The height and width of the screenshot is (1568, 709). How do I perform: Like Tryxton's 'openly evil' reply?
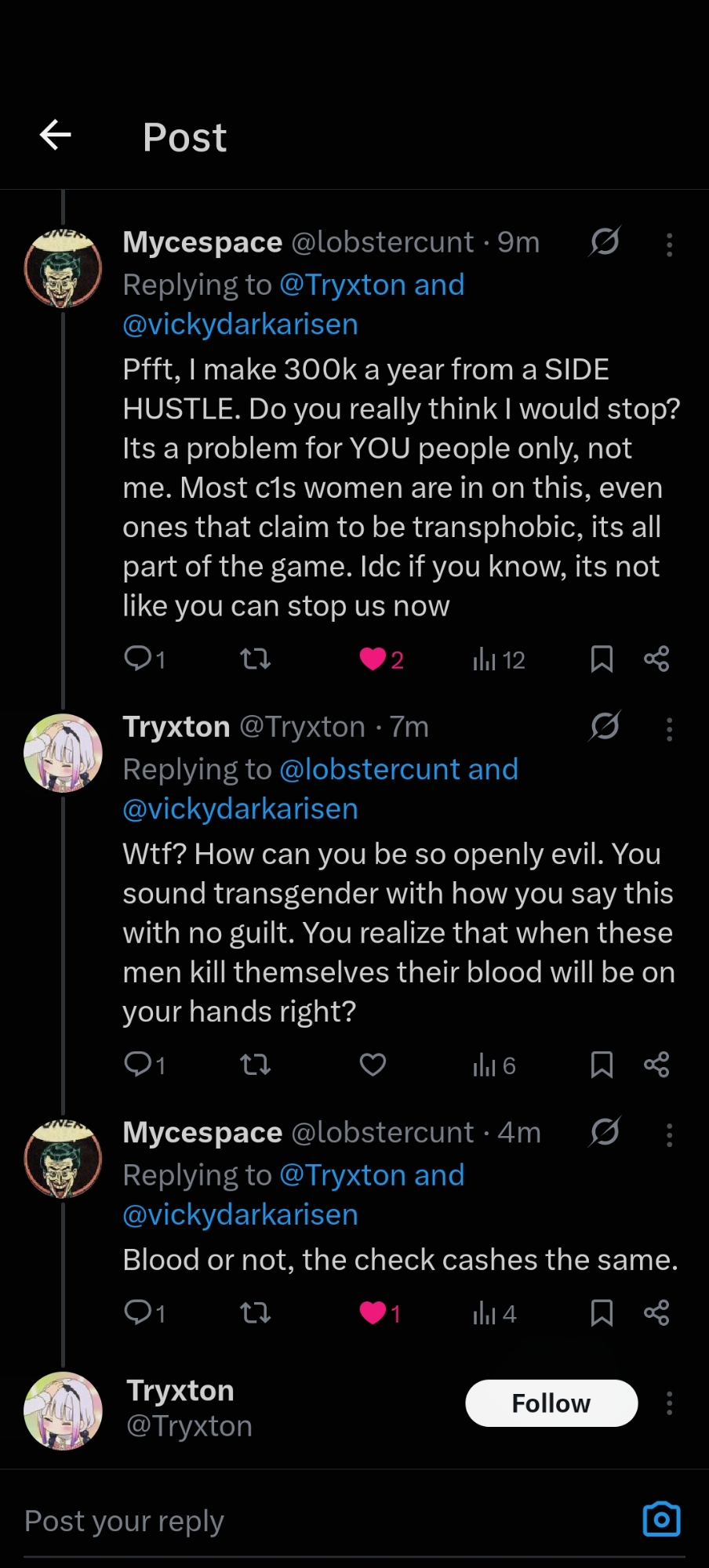tap(373, 1065)
